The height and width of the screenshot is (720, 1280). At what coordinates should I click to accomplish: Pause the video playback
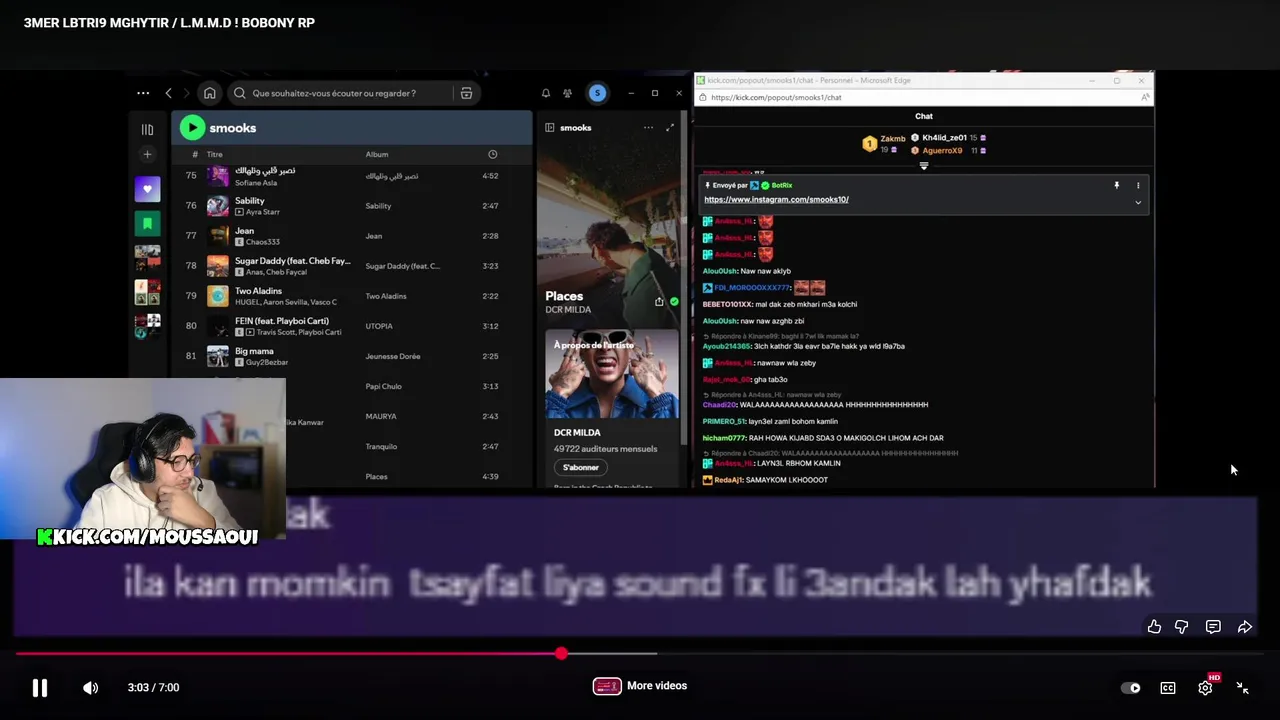pos(40,688)
